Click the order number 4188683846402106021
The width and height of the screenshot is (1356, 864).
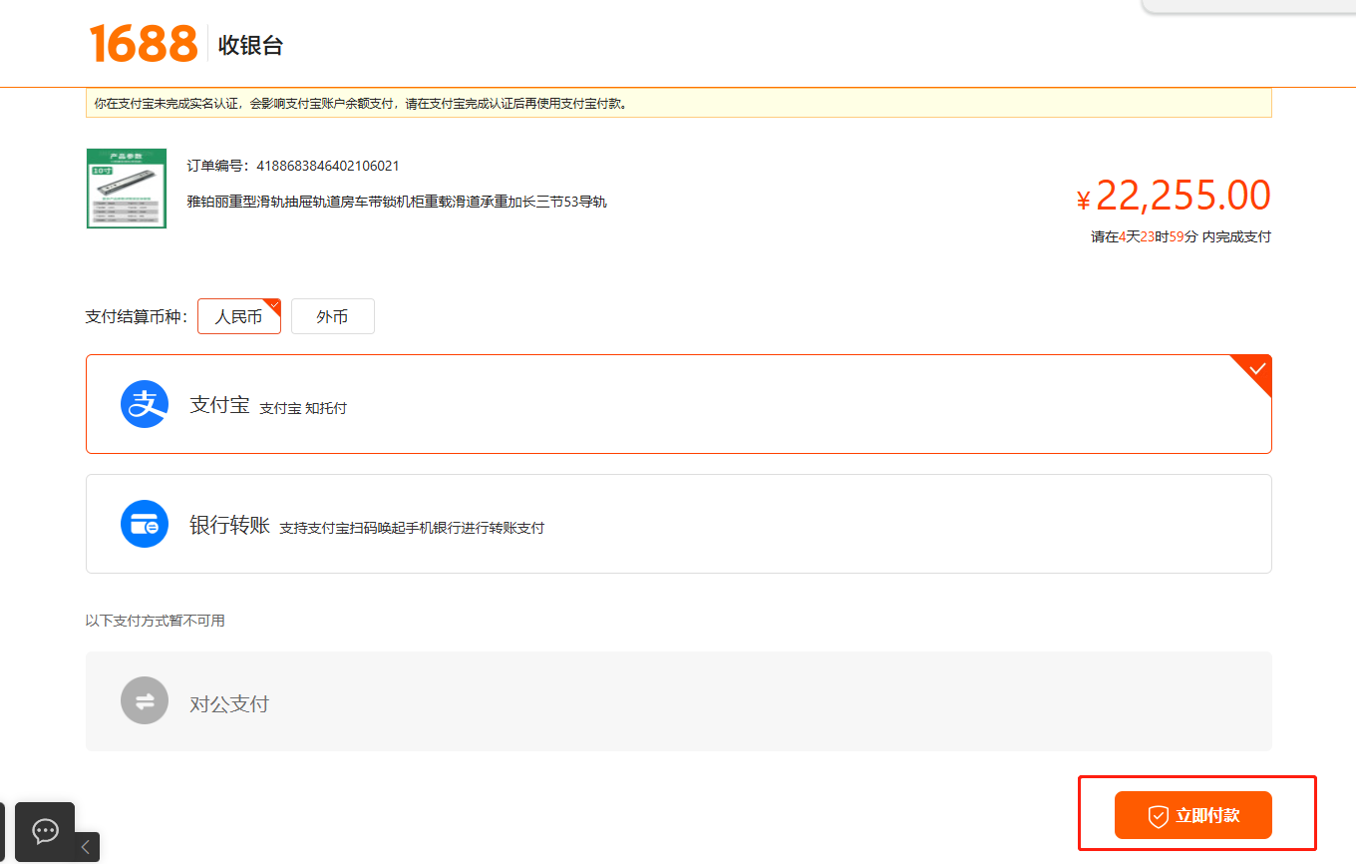[328, 165]
